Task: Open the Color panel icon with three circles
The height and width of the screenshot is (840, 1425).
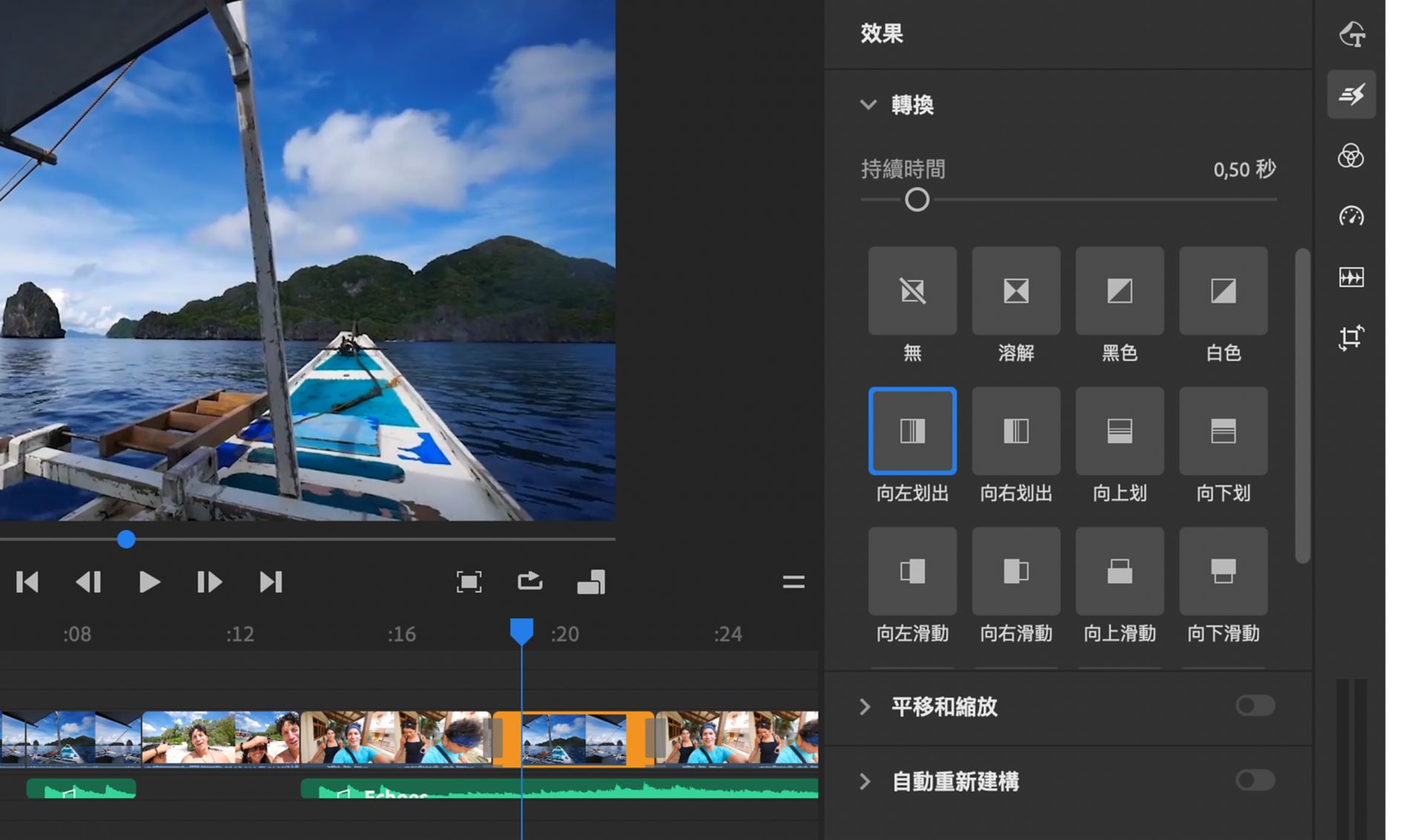Action: pos(1351,156)
